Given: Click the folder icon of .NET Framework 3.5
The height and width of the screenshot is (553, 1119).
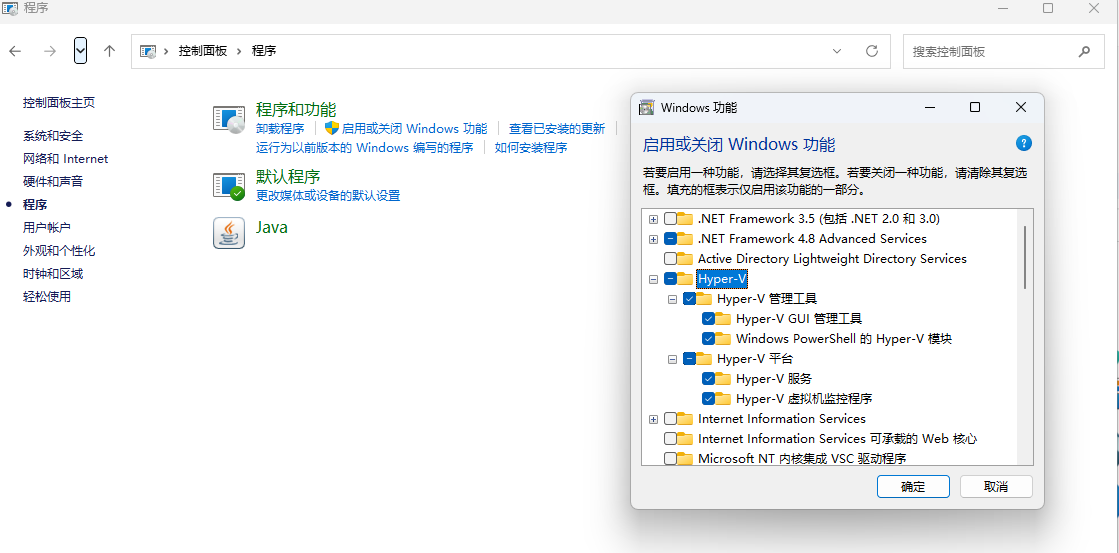Looking at the screenshot, I should coord(685,218).
